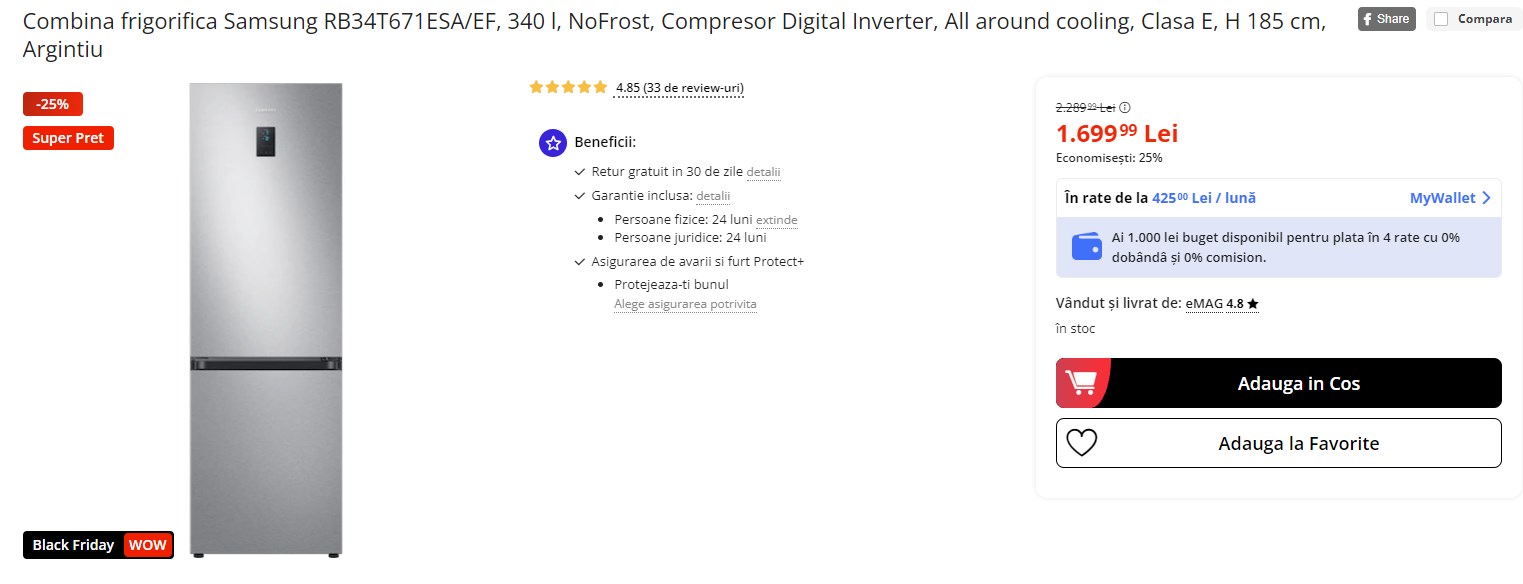Click the Beneficii star badge icon
The height and width of the screenshot is (584, 1523).
(x=553, y=143)
